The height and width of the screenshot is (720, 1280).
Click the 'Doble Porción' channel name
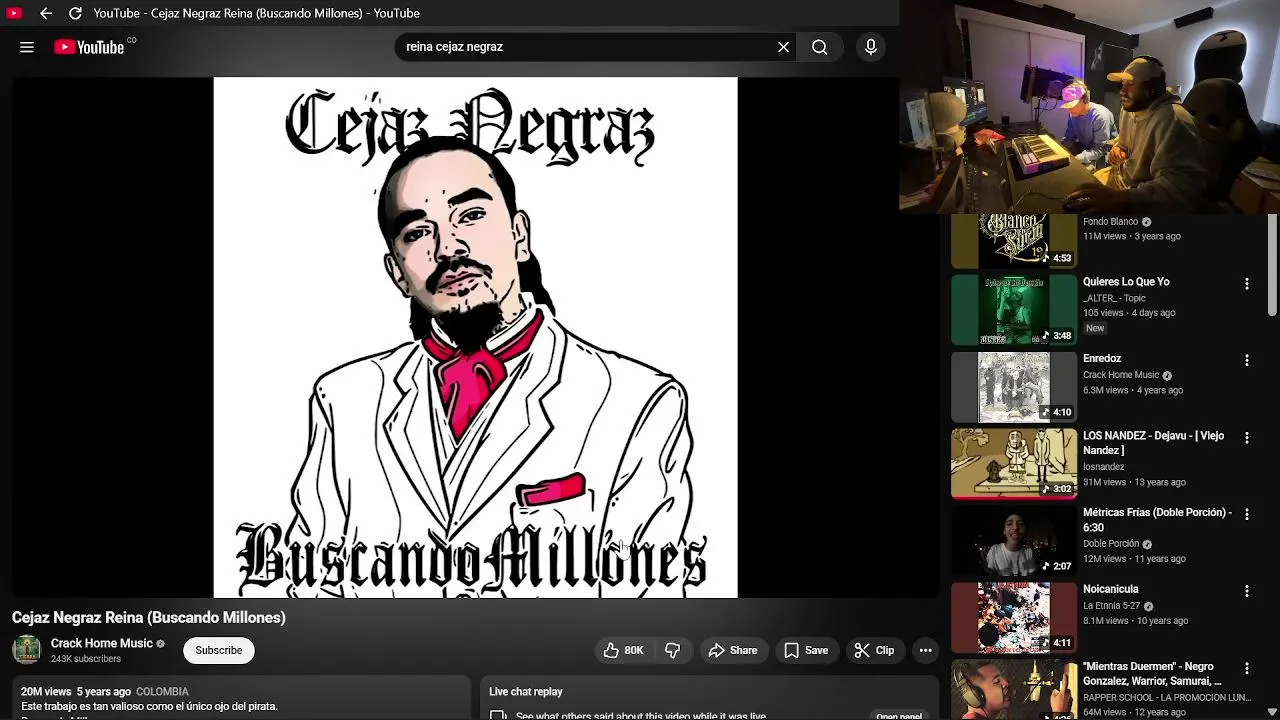pos(1111,544)
